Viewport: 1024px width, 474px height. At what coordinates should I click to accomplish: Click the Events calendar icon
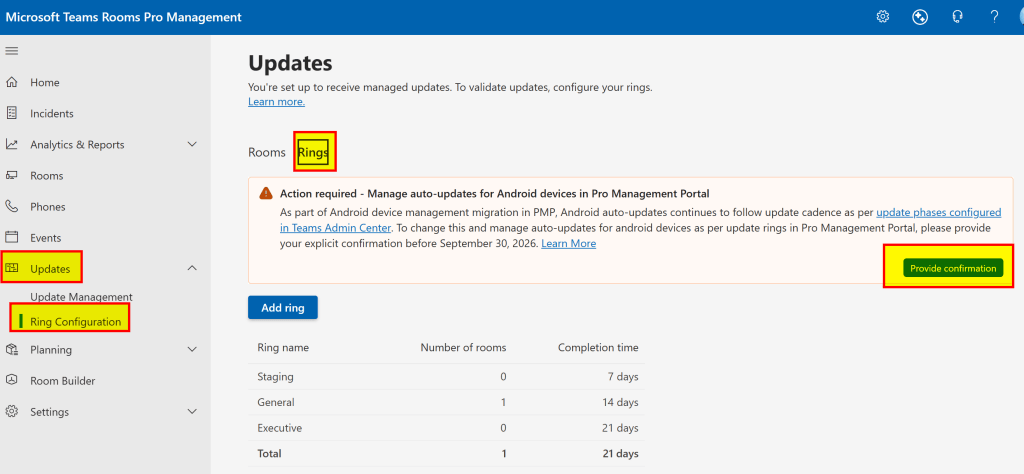12,238
